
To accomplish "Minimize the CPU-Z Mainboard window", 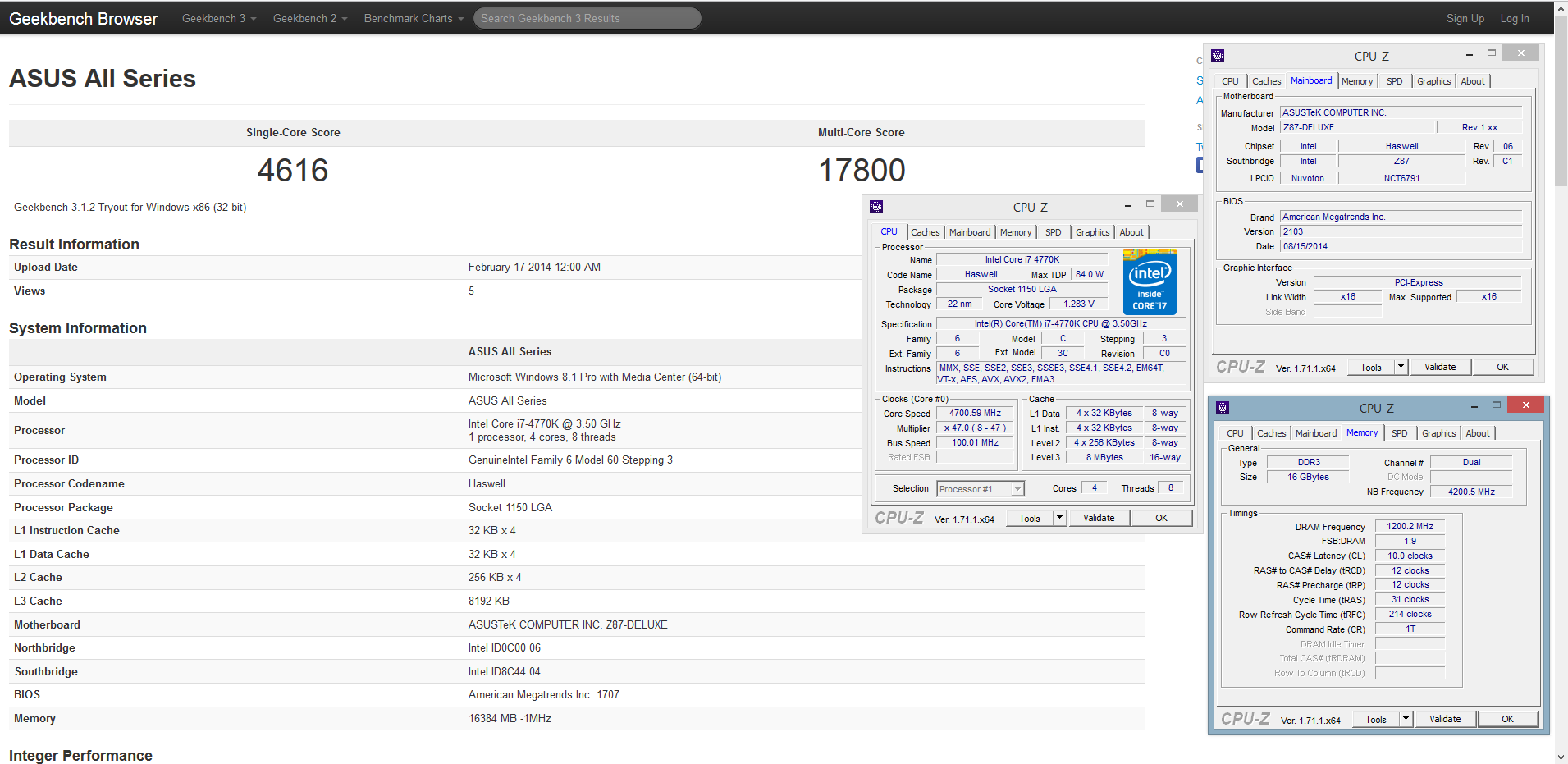I will [1470, 54].
